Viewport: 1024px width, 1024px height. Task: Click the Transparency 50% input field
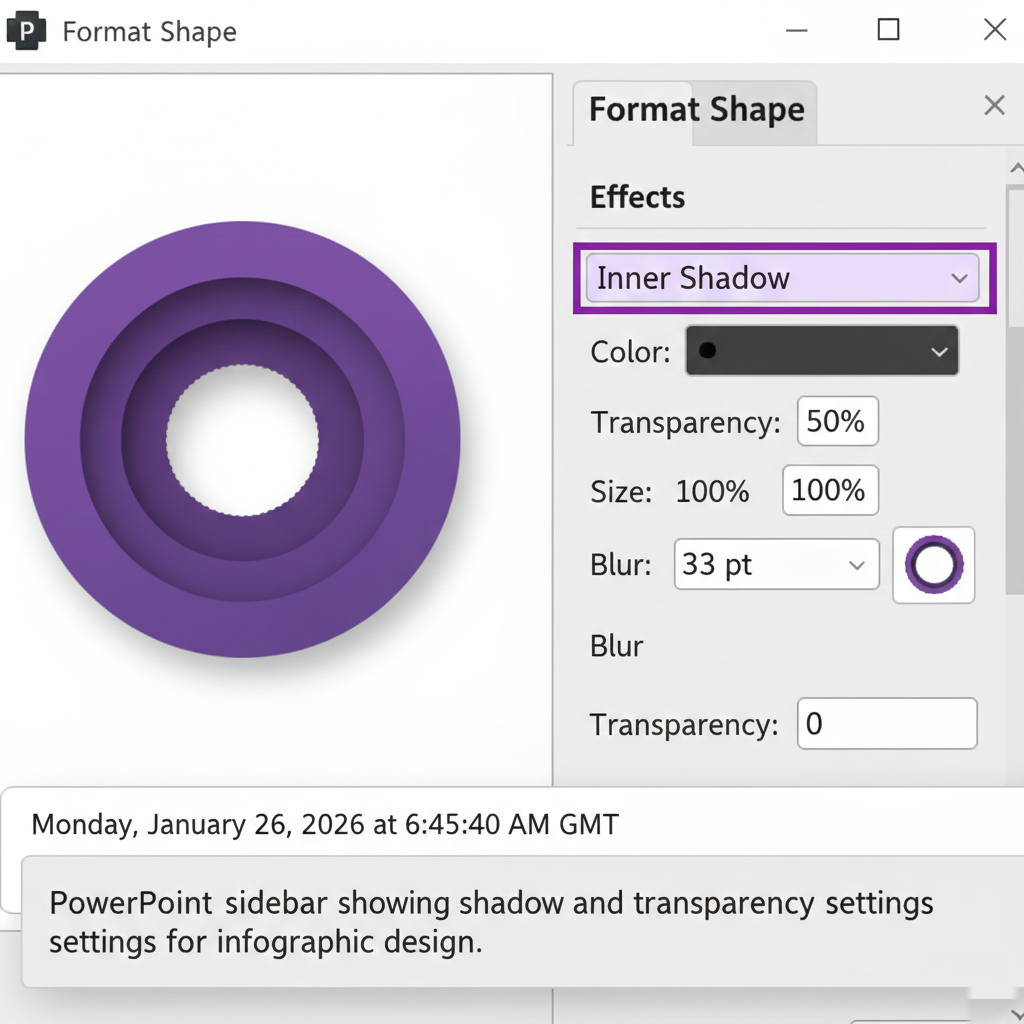point(837,421)
